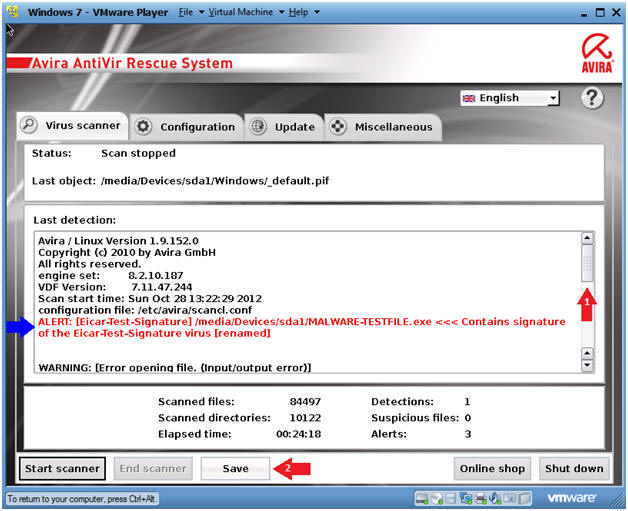This screenshot has height=511, width=628.
Task: Click the Shut down button
Action: 574,469
